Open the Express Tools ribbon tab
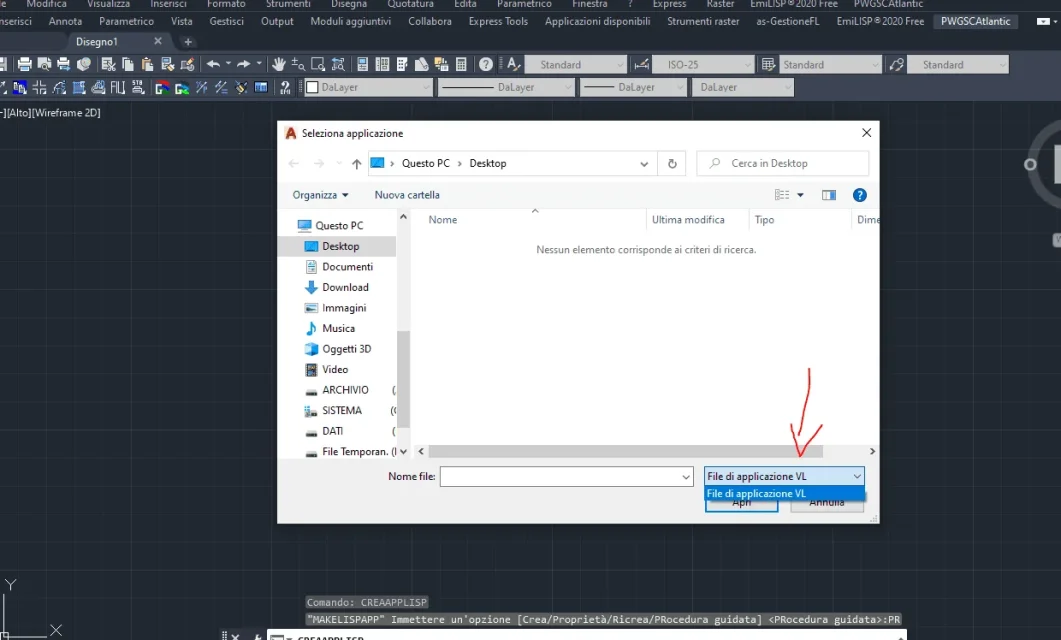 coord(498,22)
